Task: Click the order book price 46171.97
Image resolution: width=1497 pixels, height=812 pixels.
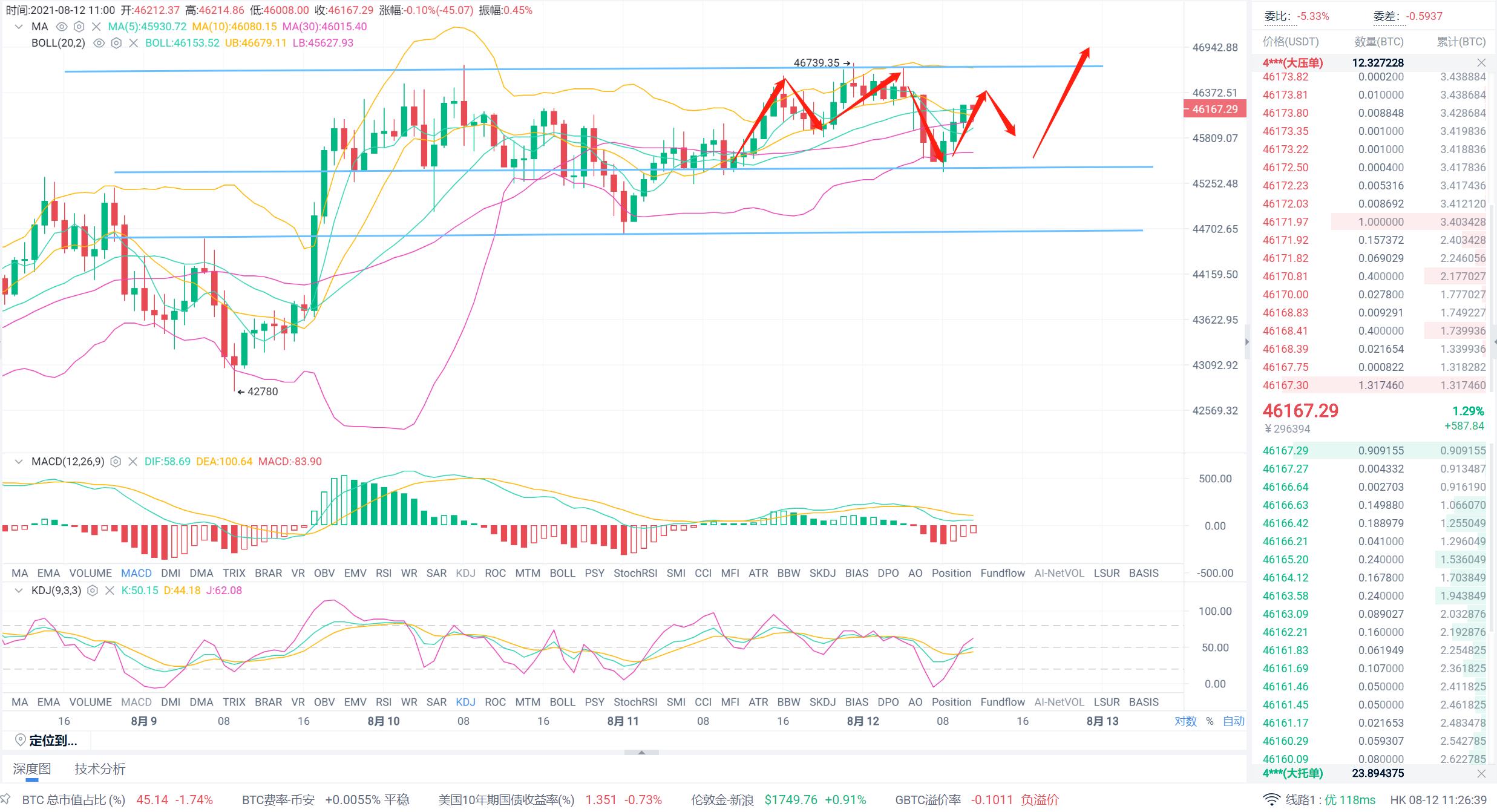Action: (x=1285, y=222)
